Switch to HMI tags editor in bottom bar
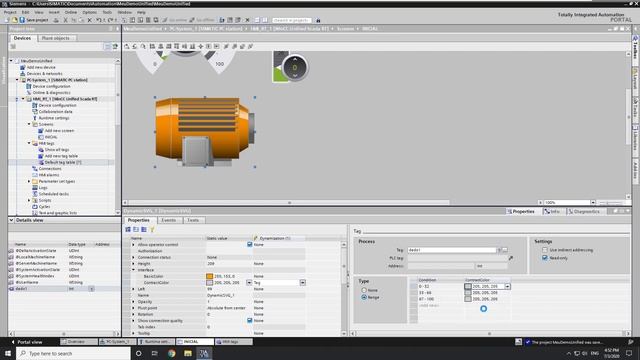 coord(233,342)
